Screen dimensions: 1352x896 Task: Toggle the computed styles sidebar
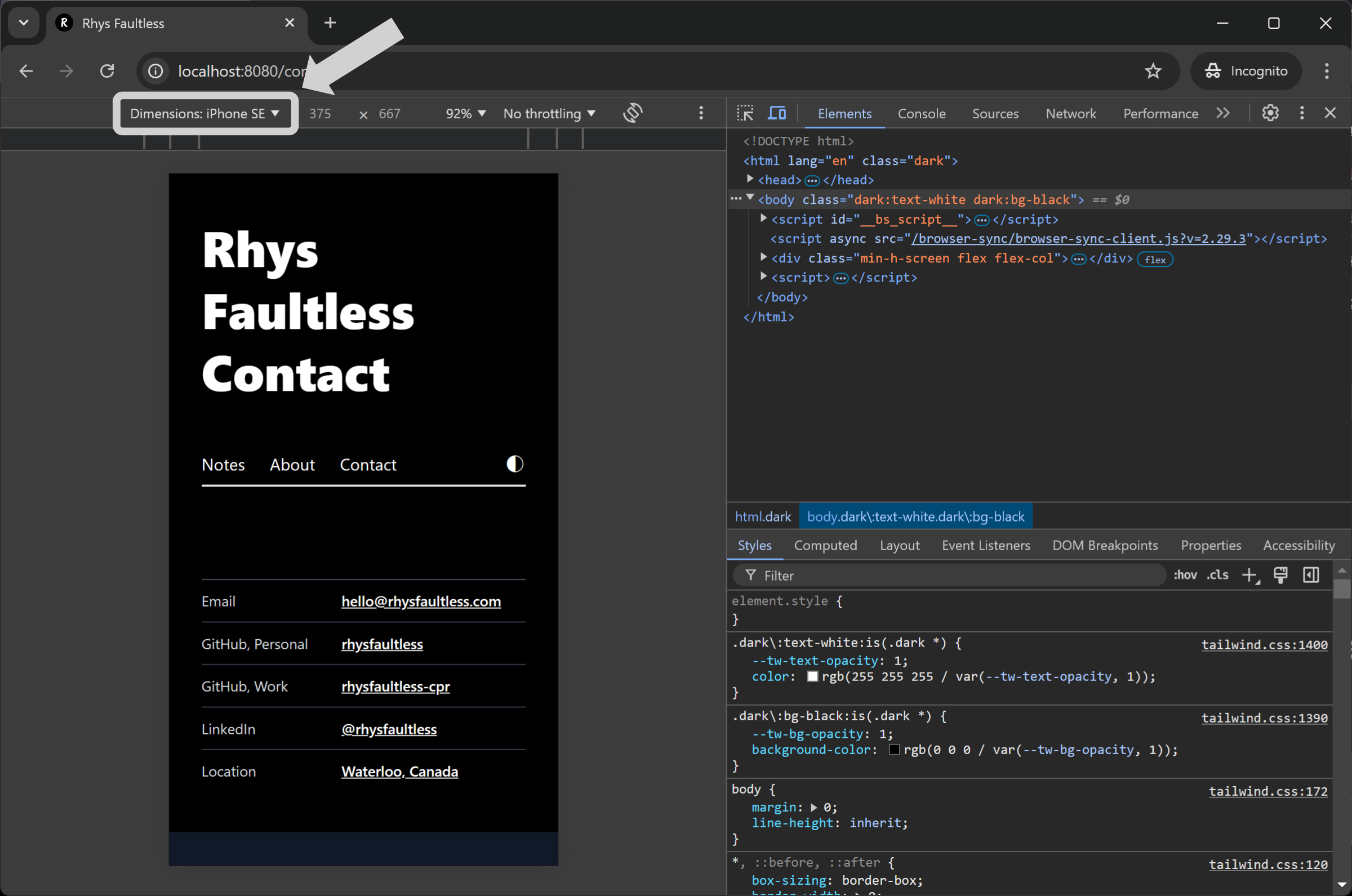[1311, 575]
